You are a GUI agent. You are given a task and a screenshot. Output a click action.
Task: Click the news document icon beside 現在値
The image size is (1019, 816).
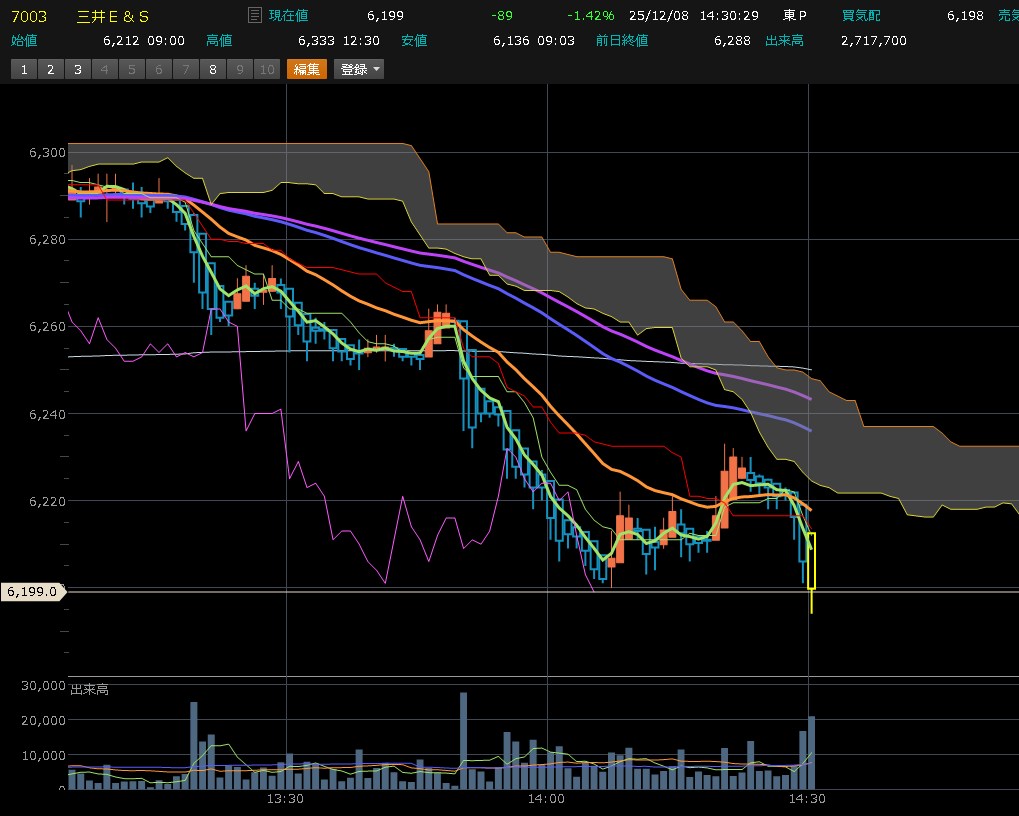coord(255,16)
